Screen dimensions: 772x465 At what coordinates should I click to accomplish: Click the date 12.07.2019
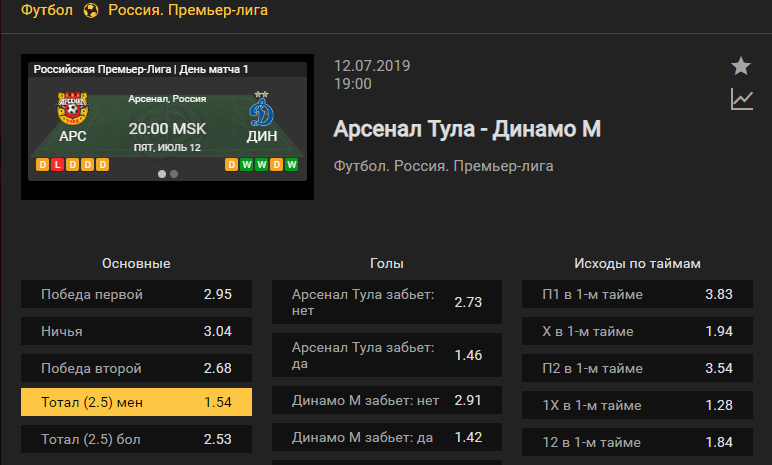coord(372,66)
